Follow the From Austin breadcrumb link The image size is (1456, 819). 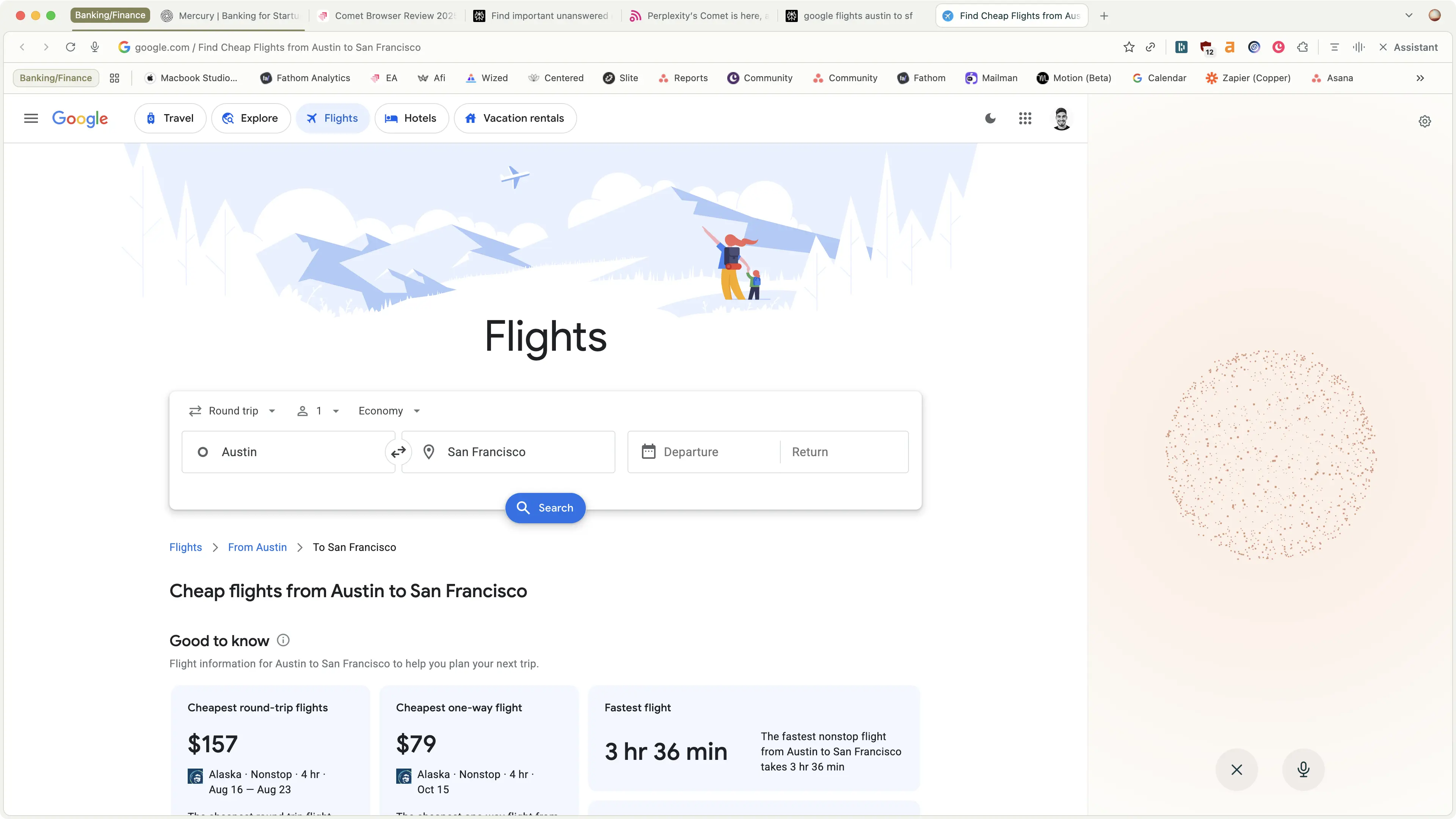tap(257, 547)
